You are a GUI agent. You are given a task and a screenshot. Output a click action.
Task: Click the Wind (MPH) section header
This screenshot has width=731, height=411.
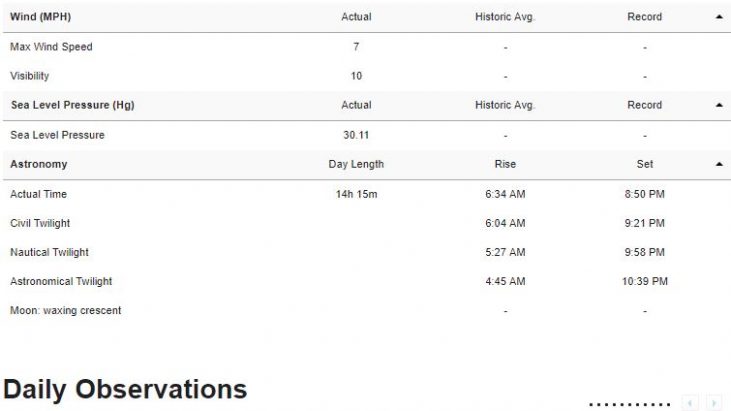pos(41,17)
